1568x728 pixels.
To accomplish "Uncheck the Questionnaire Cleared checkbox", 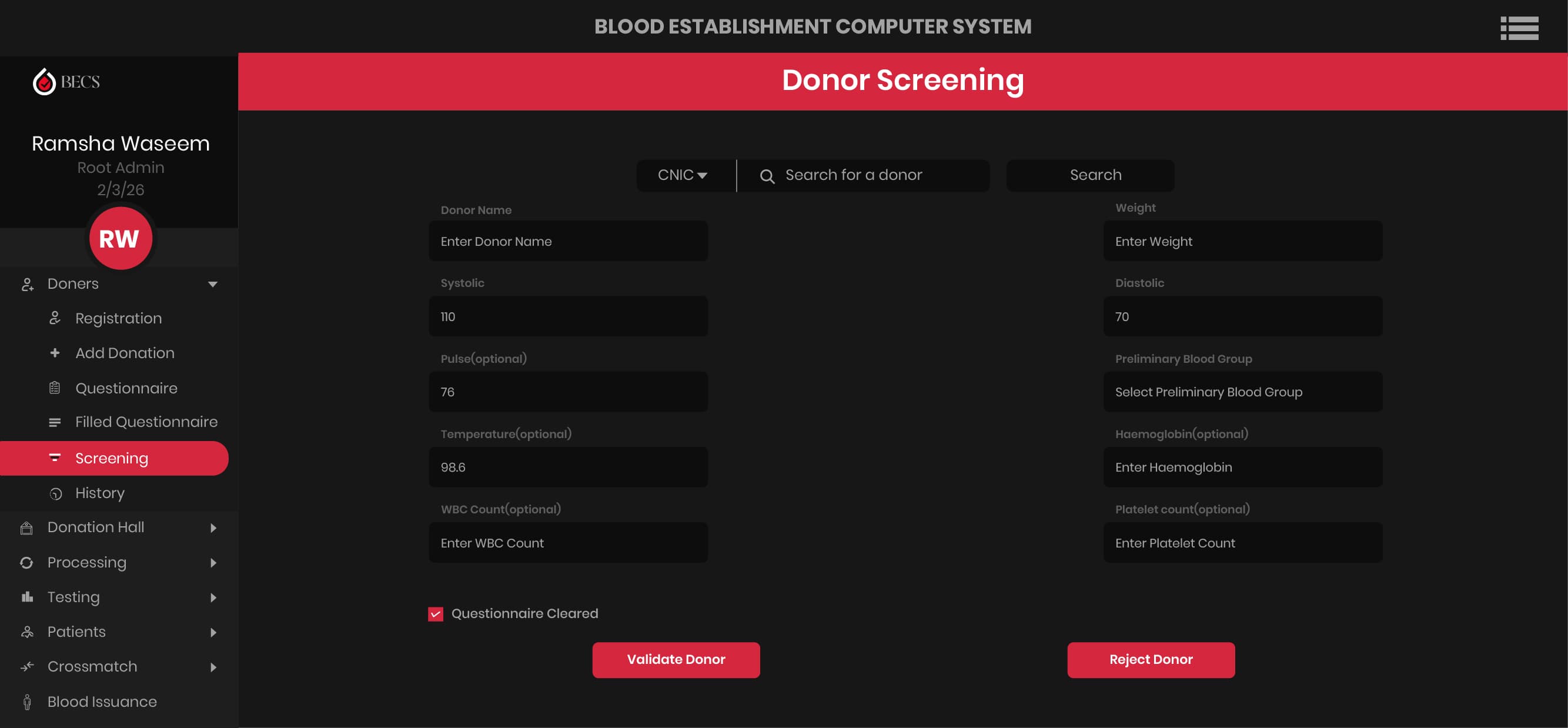I will tap(435, 614).
